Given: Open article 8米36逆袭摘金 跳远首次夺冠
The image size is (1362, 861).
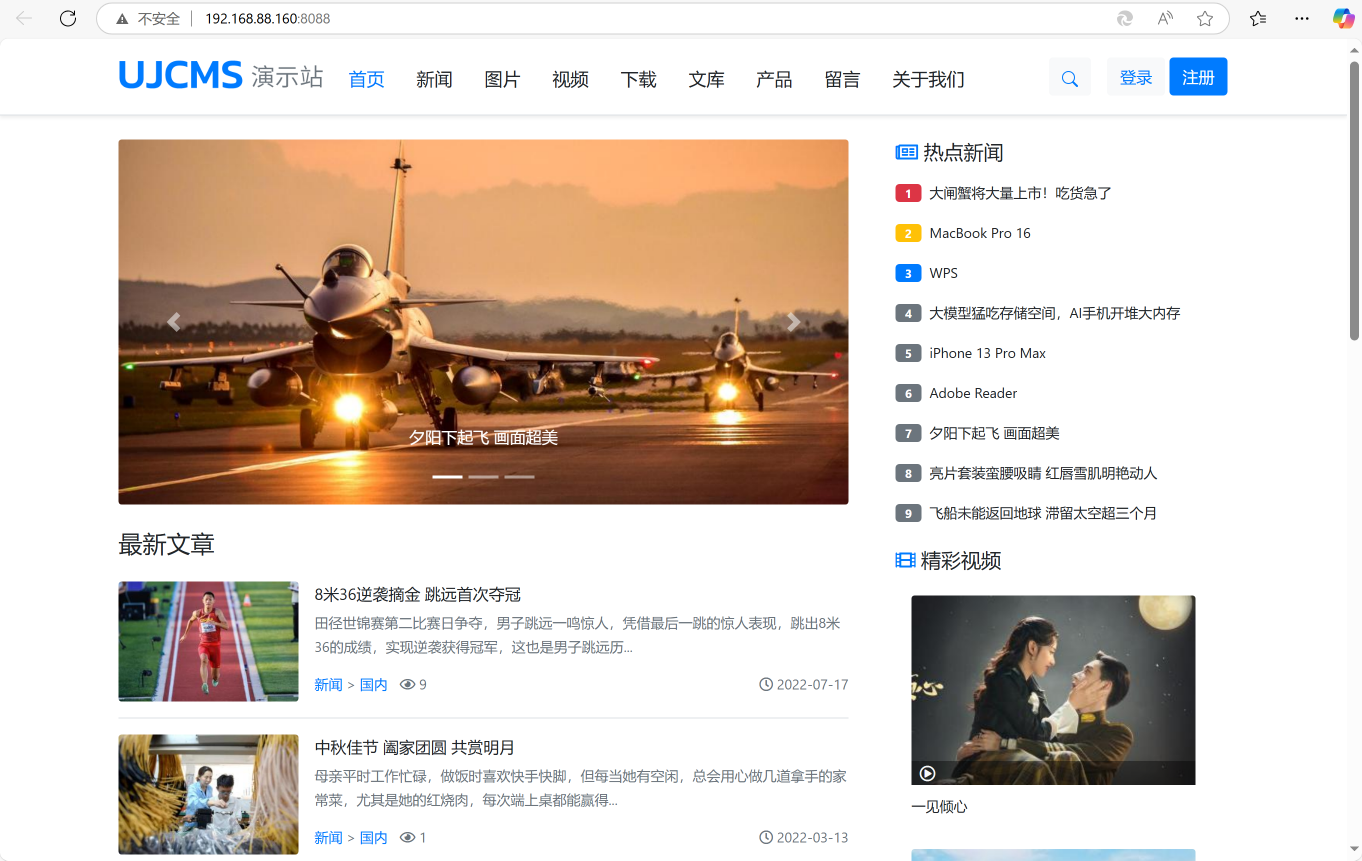Looking at the screenshot, I should pos(417,594).
